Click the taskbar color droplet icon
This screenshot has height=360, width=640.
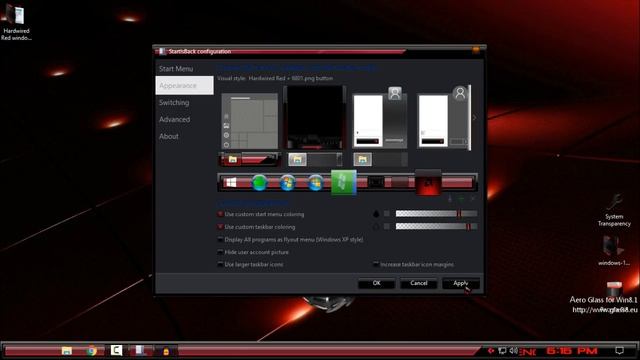tap(376, 227)
